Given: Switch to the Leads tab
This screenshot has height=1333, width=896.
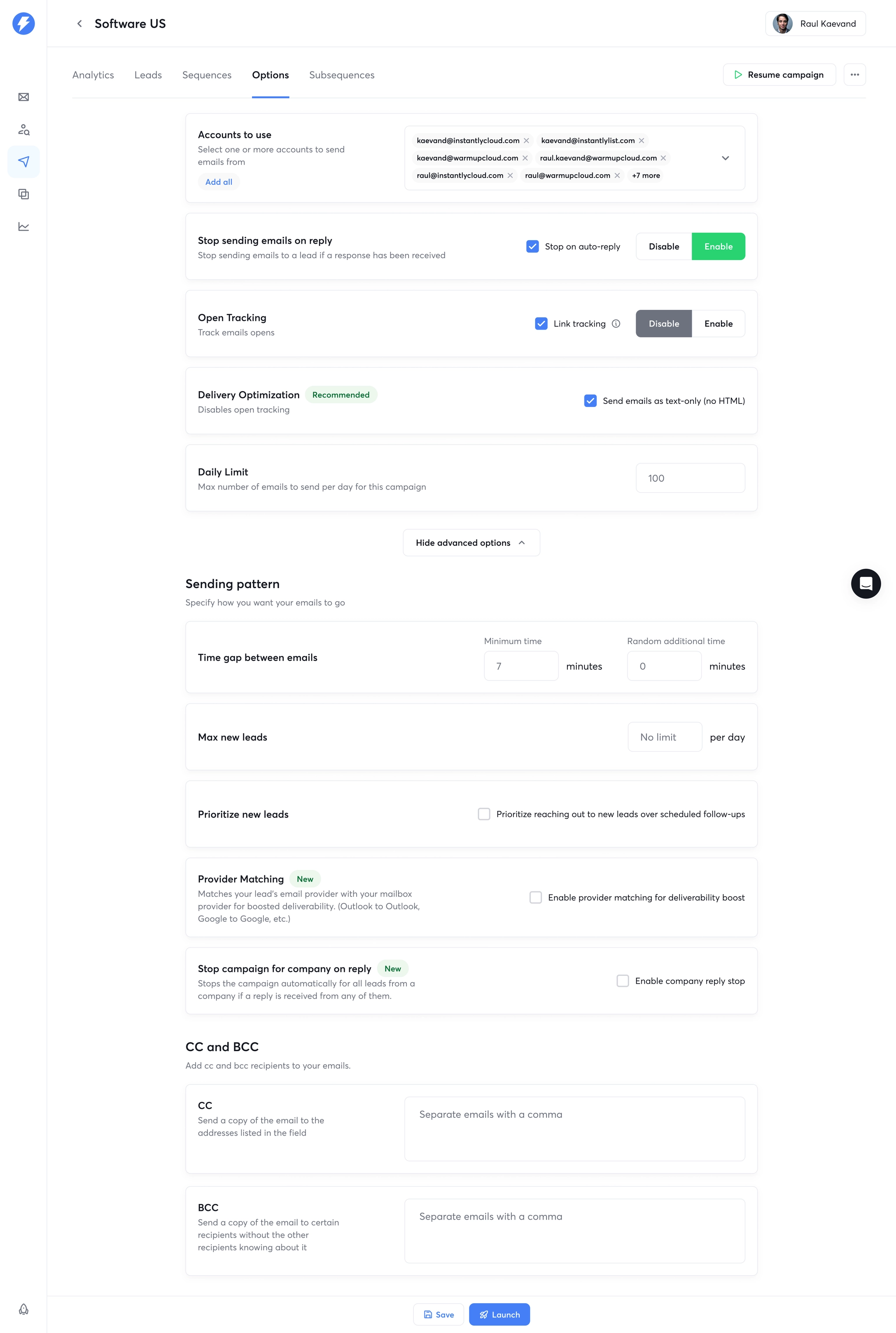Looking at the screenshot, I should (x=148, y=75).
